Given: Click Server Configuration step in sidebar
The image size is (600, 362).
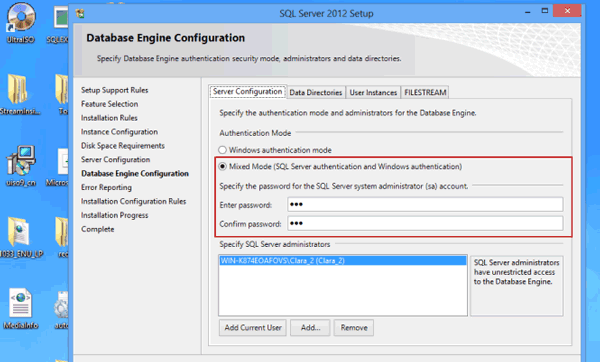Looking at the screenshot, I should [115, 160].
